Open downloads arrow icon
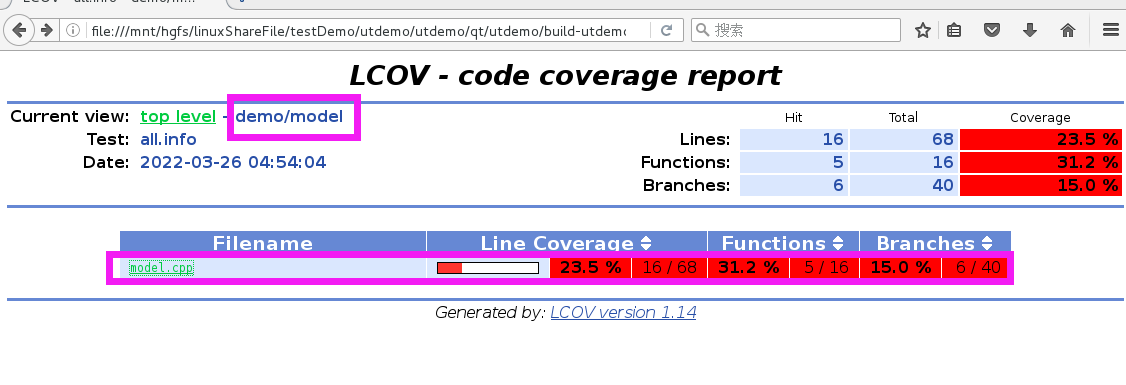Viewport: 1126px width, 385px height. point(1030,30)
